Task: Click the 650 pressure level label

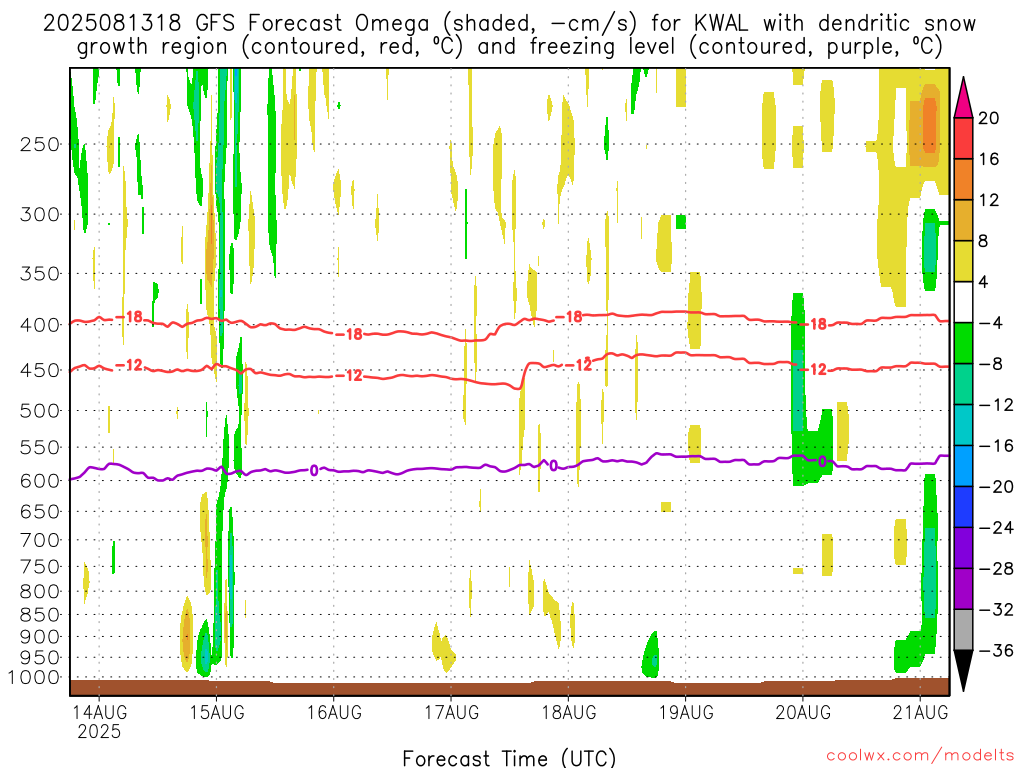Action: (x=40, y=511)
